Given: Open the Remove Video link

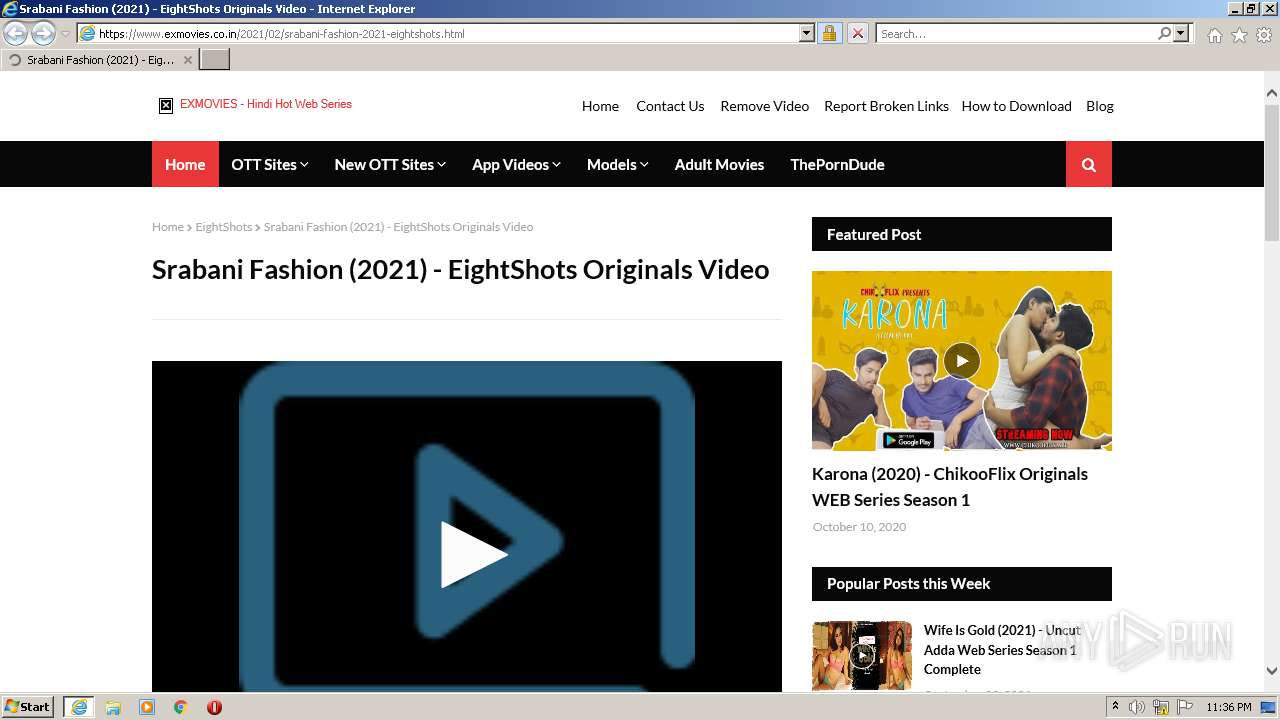Looking at the screenshot, I should (x=764, y=106).
